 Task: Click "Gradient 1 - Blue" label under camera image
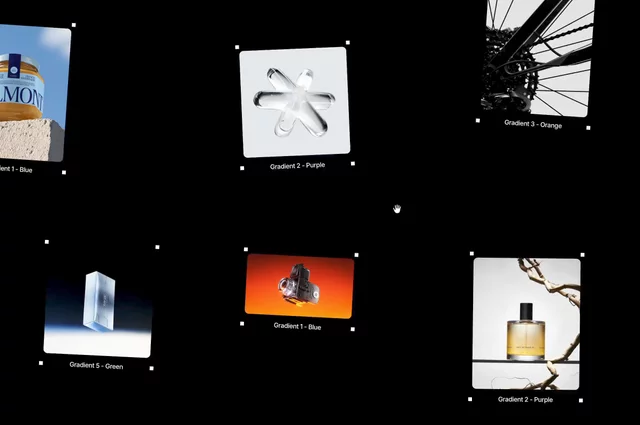(x=298, y=326)
